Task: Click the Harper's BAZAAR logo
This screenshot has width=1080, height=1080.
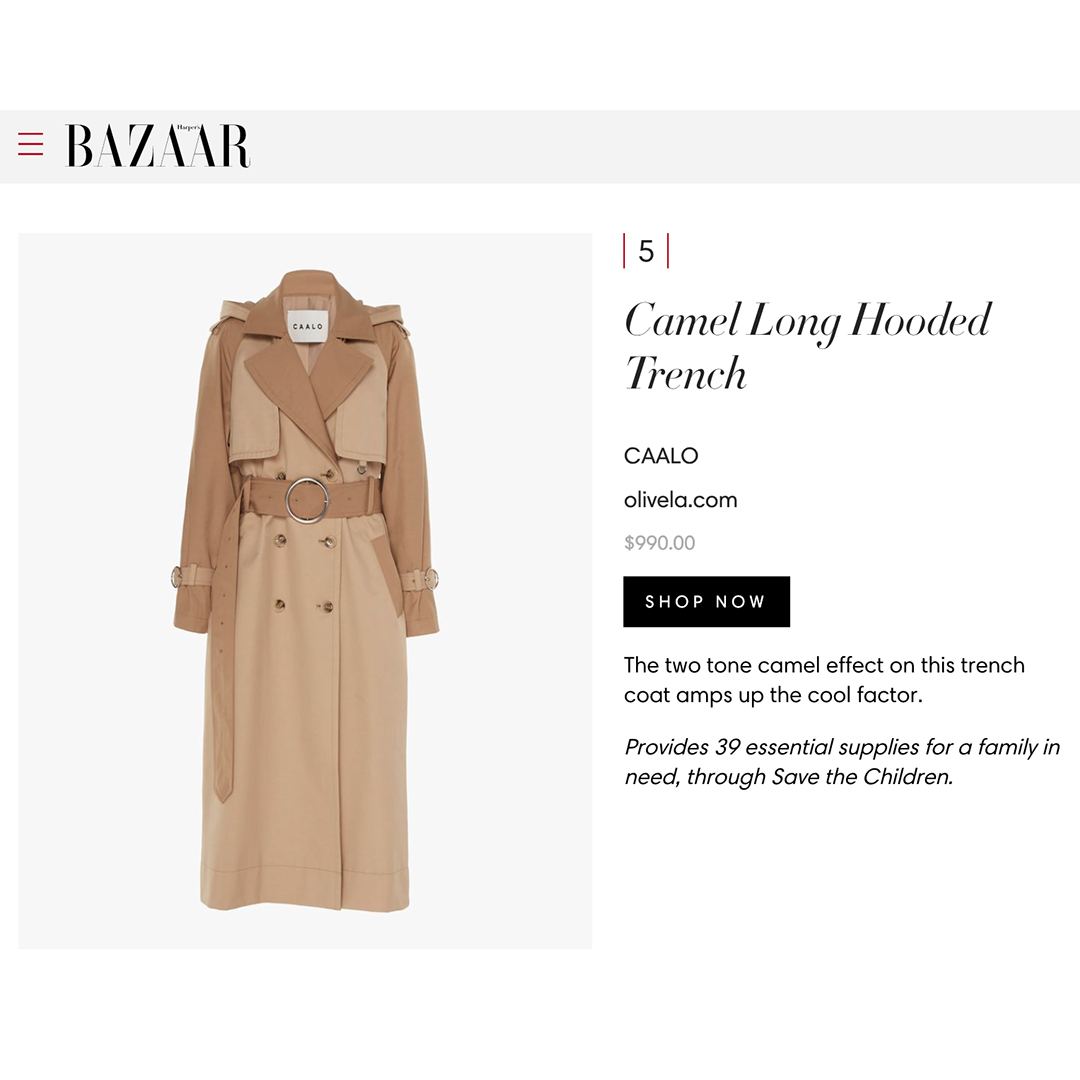Action: tap(158, 145)
